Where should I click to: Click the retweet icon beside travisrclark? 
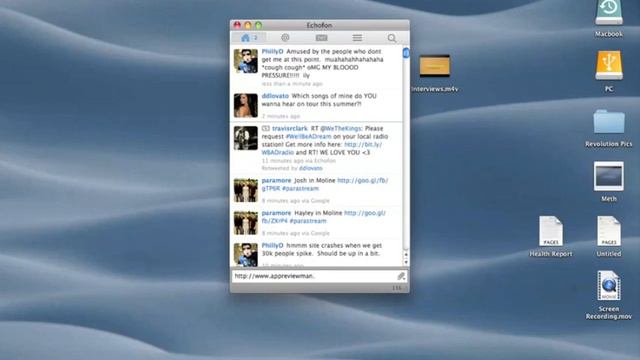pyautogui.click(x=266, y=128)
